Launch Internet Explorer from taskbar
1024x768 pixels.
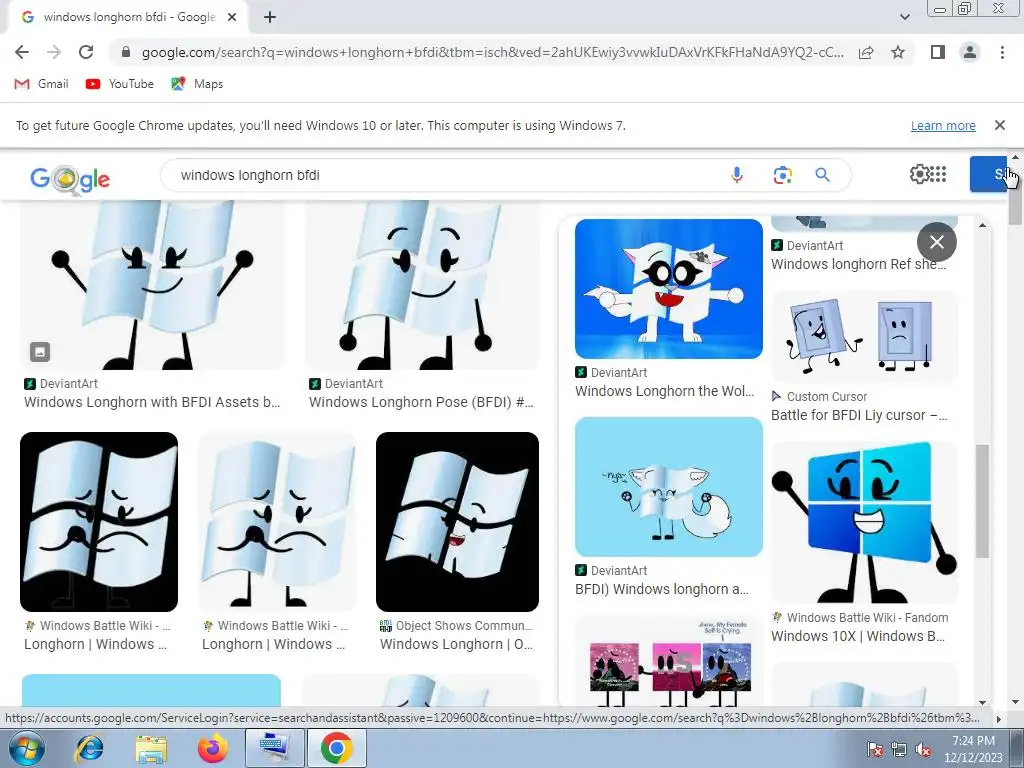[x=89, y=748]
